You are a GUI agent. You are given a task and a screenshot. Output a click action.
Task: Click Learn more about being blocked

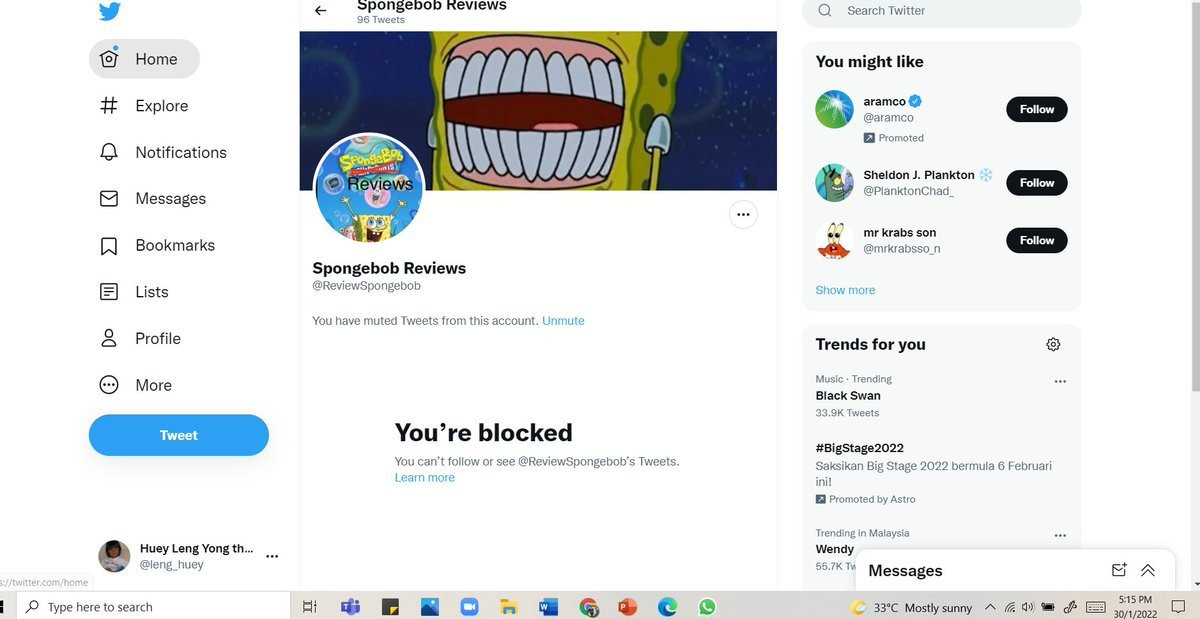pyautogui.click(x=425, y=478)
